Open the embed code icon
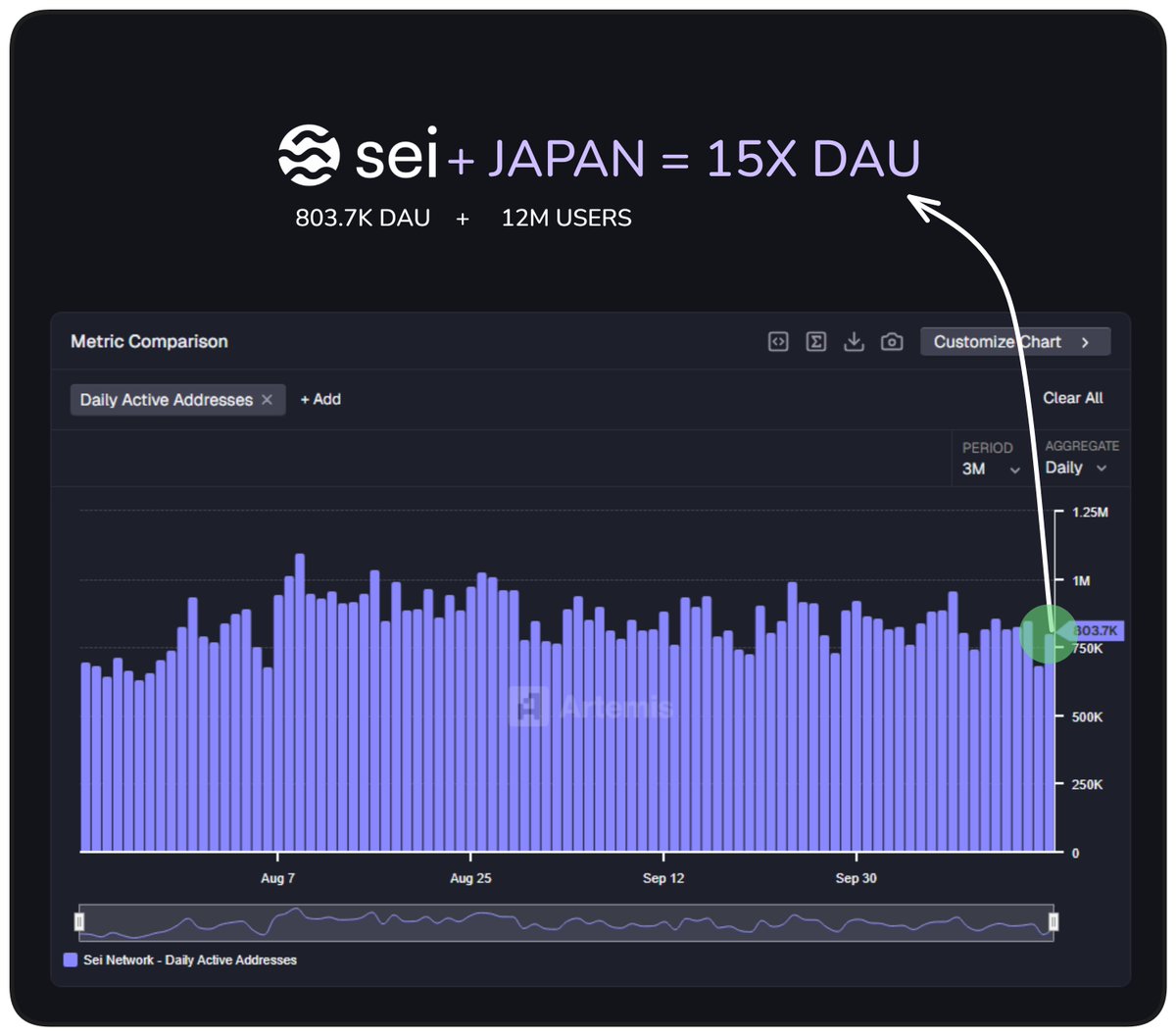The height and width of the screenshot is (1036, 1176). coord(778,342)
